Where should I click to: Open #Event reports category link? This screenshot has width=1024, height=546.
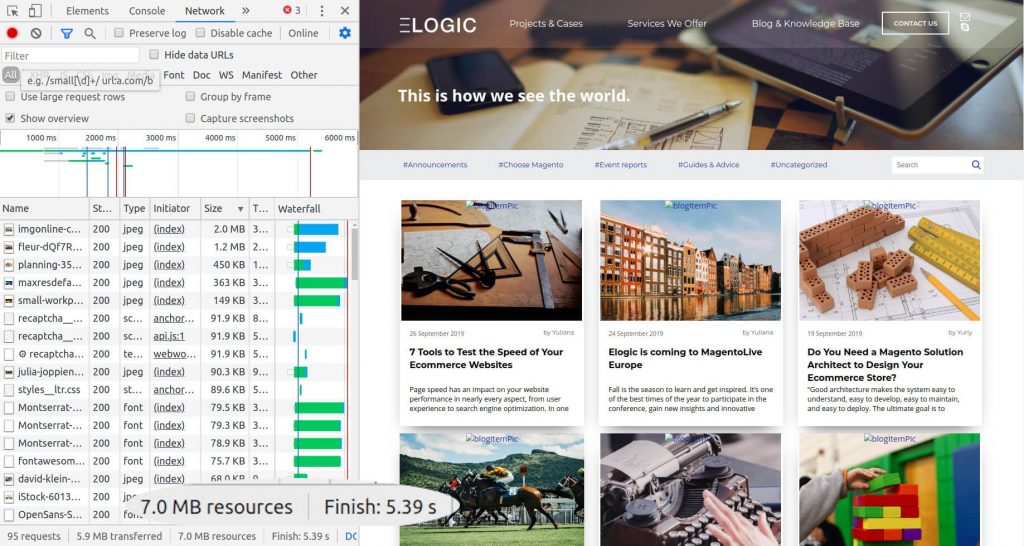620,165
